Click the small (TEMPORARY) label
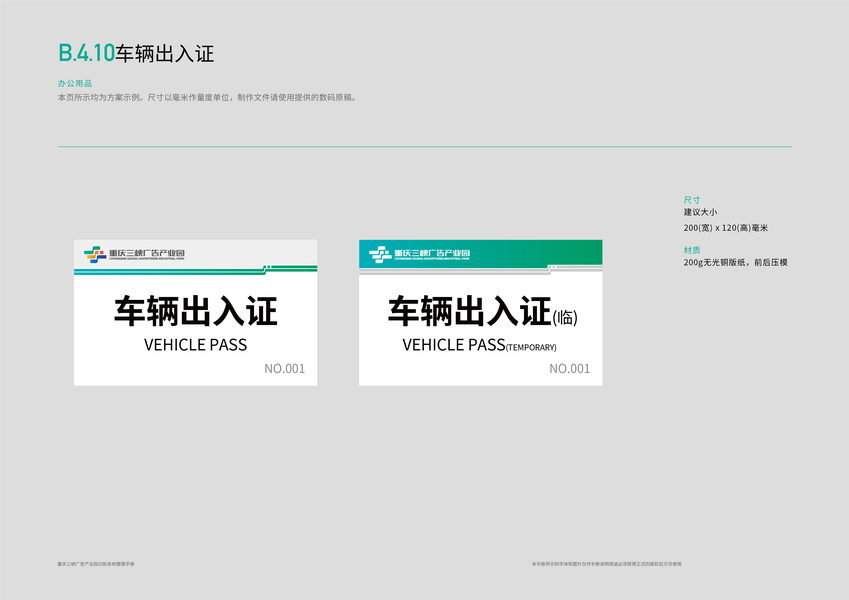Screen dimensions: 849x600 pos(531,348)
